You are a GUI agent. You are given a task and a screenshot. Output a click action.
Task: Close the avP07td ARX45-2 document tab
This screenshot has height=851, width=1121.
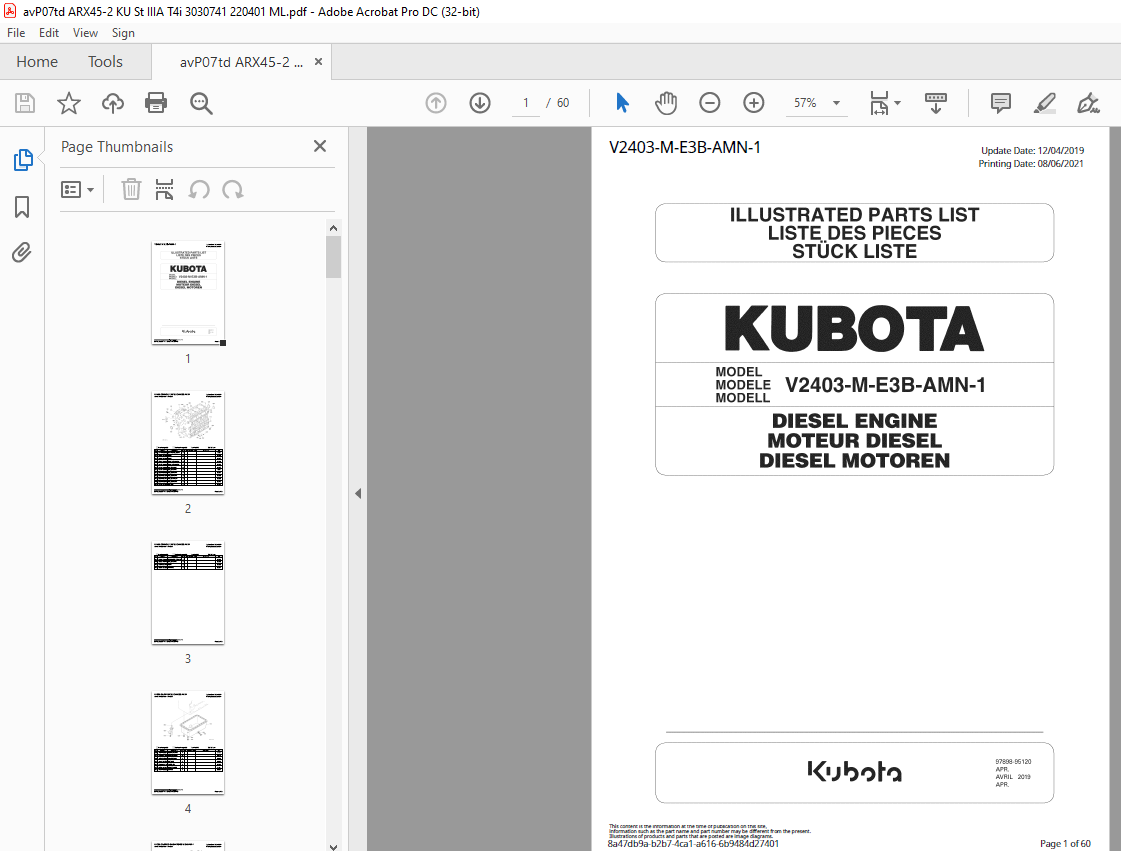(318, 62)
